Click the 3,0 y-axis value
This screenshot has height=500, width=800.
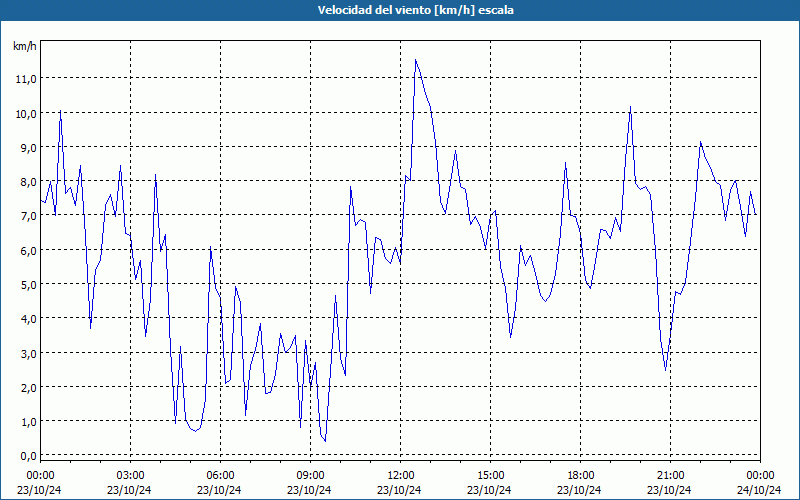(29, 354)
